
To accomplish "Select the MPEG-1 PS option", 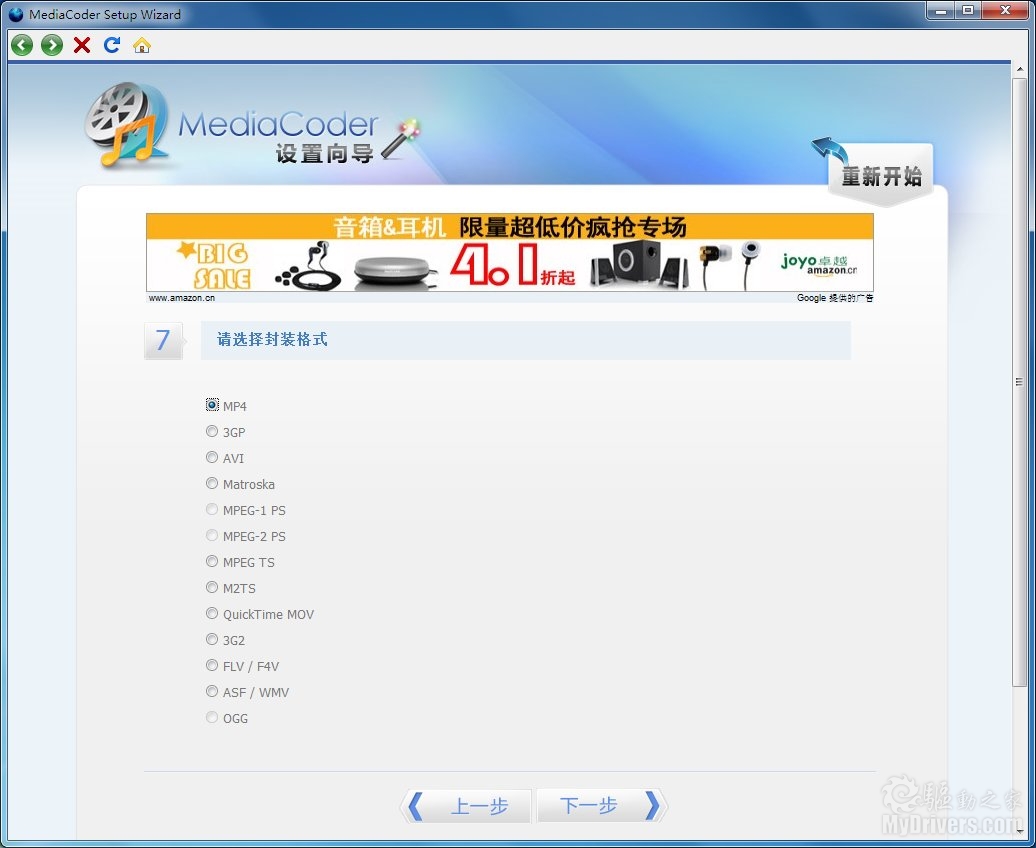I will point(212,509).
